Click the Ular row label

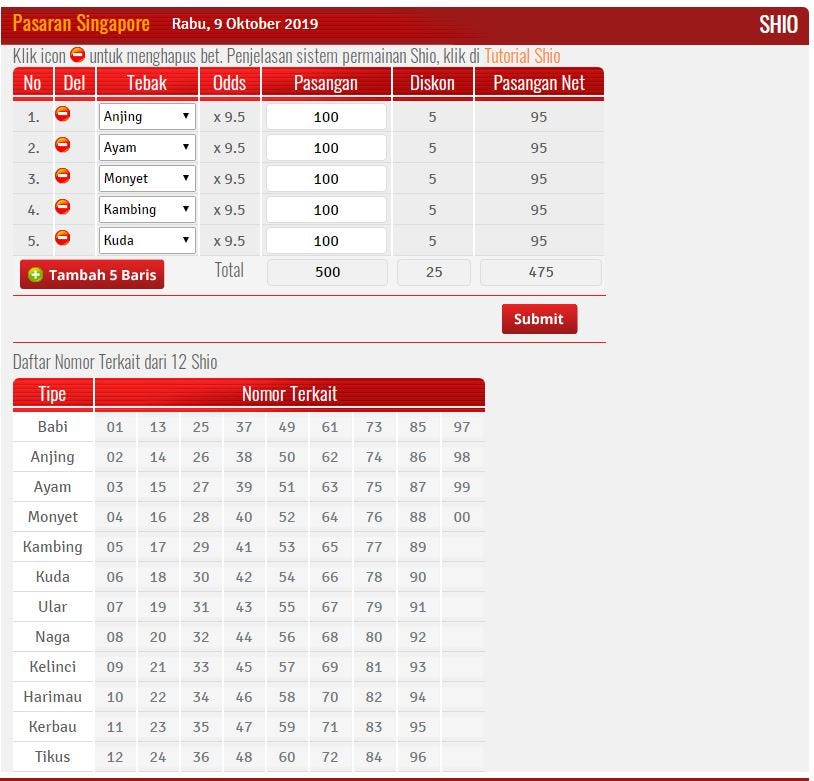pos(52,607)
